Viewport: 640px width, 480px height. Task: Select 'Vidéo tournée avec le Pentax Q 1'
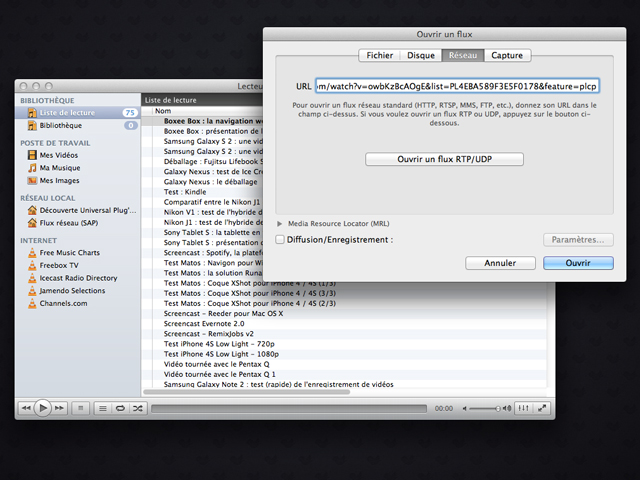pyautogui.click(x=344, y=374)
